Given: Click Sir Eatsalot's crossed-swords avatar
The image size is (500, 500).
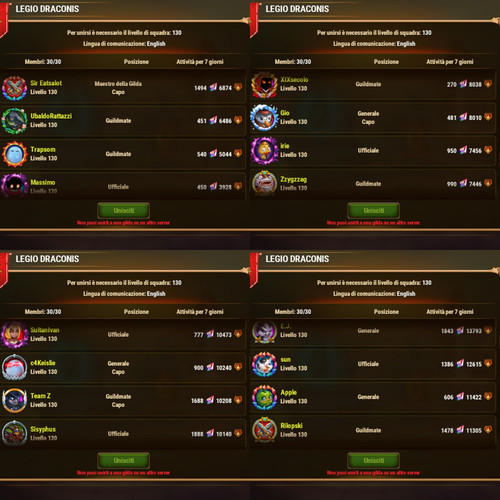Looking at the screenshot, I should tap(14, 88).
